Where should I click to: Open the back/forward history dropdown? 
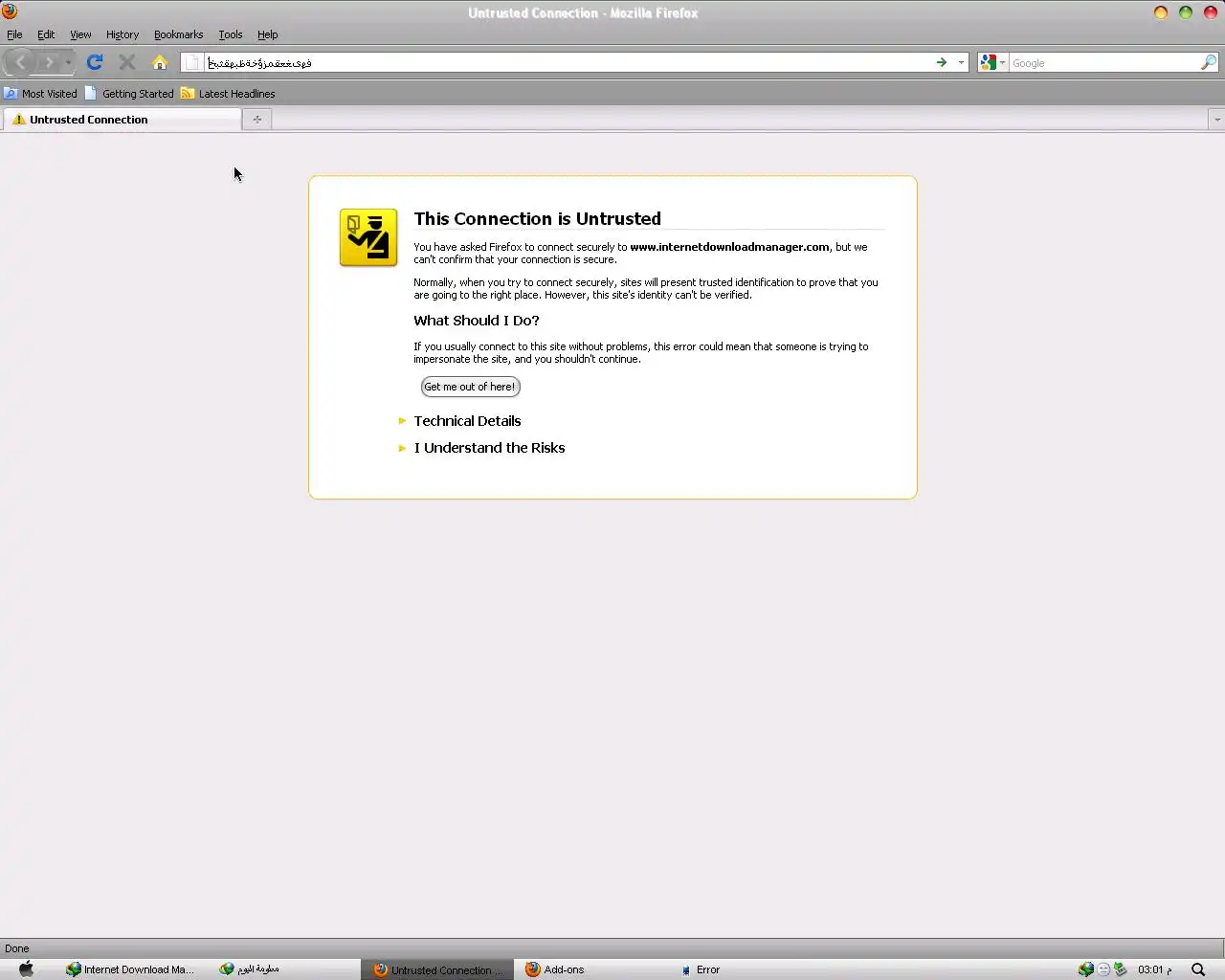pyautogui.click(x=68, y=62)
